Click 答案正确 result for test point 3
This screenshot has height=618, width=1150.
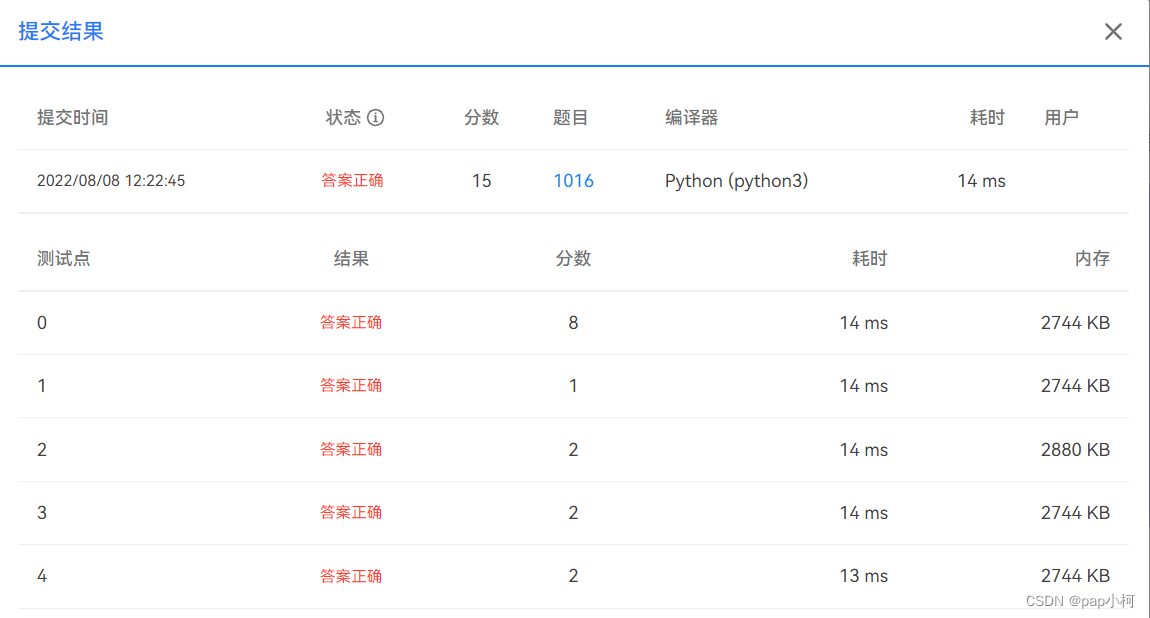352,512
